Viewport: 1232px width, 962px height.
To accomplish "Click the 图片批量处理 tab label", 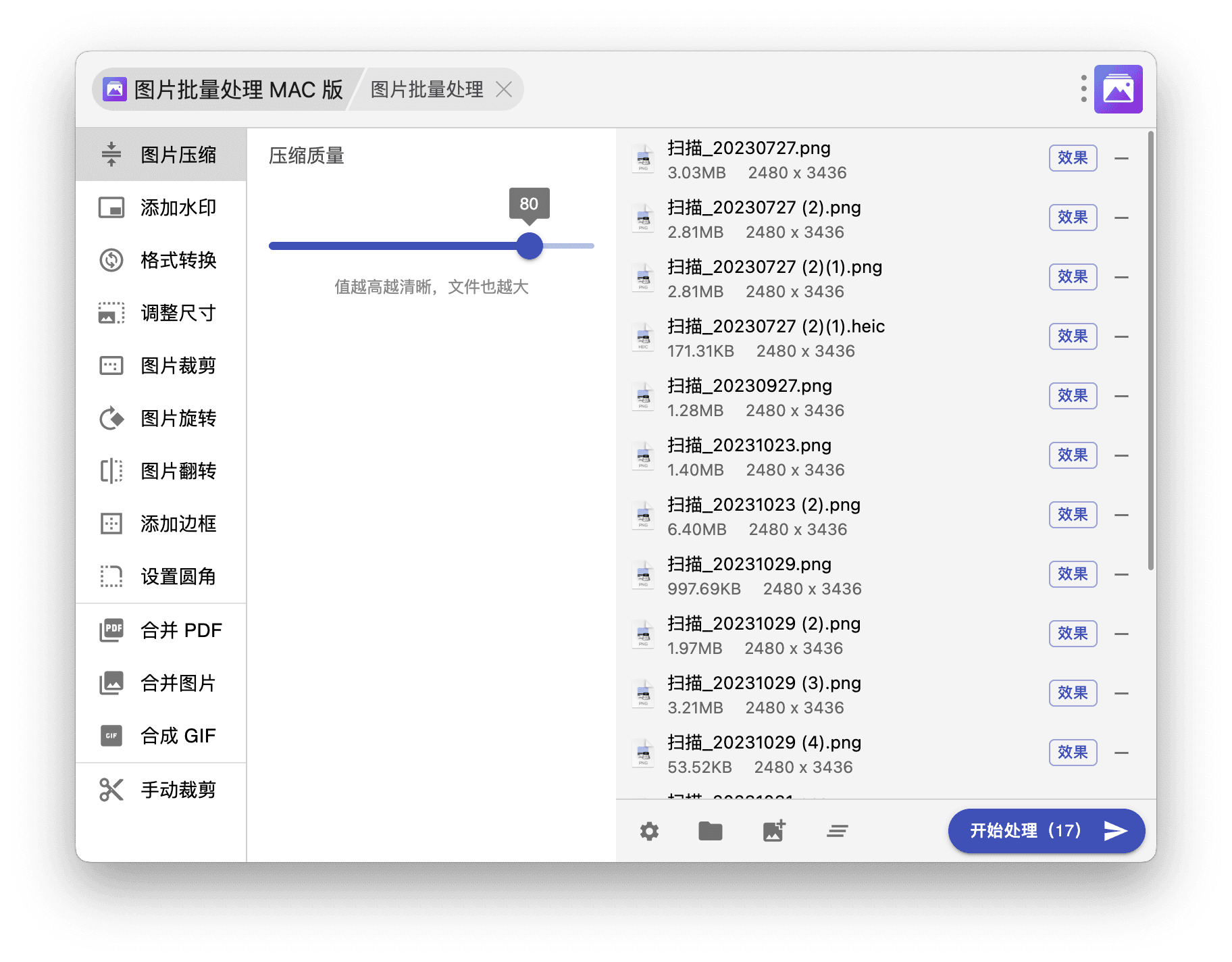I will (x=427, y=89).
